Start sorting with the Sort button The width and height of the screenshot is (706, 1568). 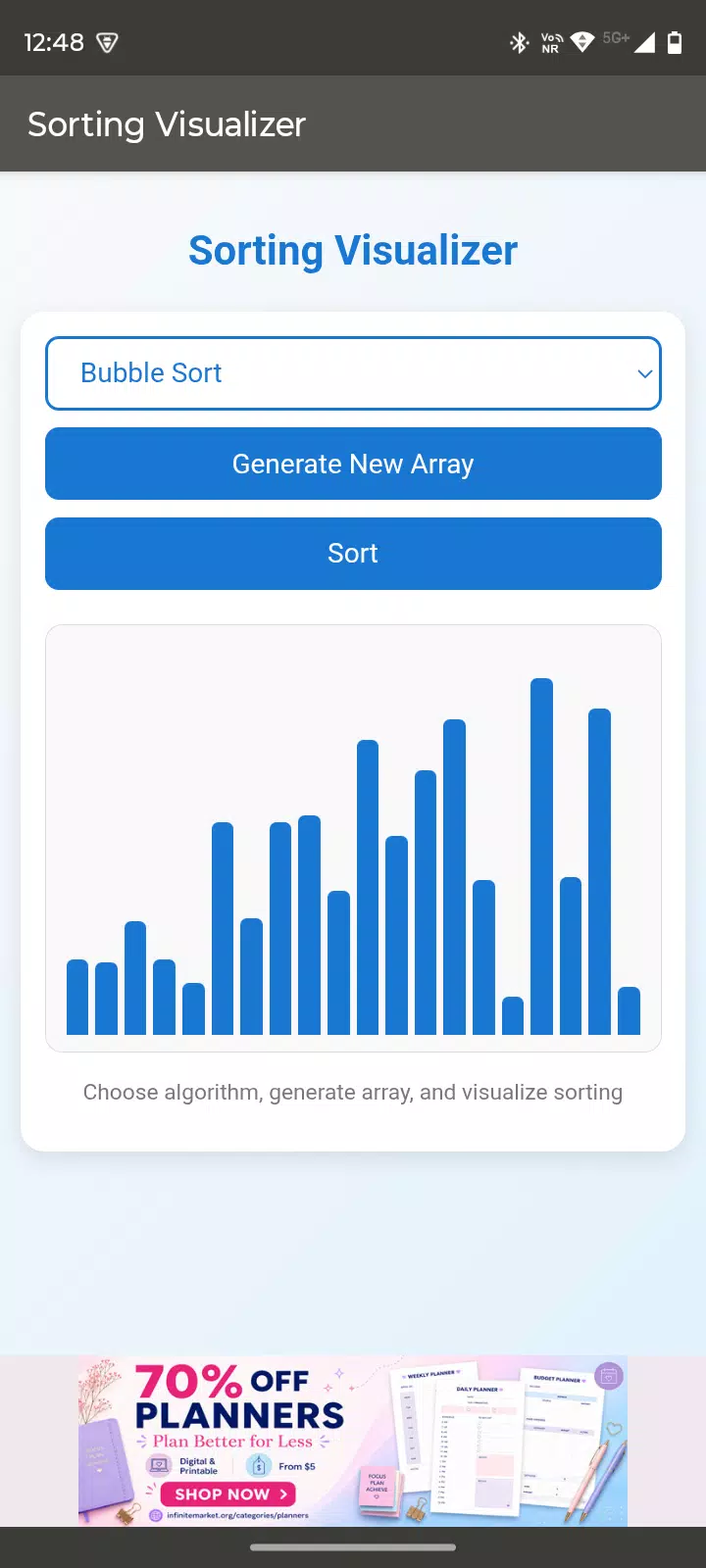point(353,554)
